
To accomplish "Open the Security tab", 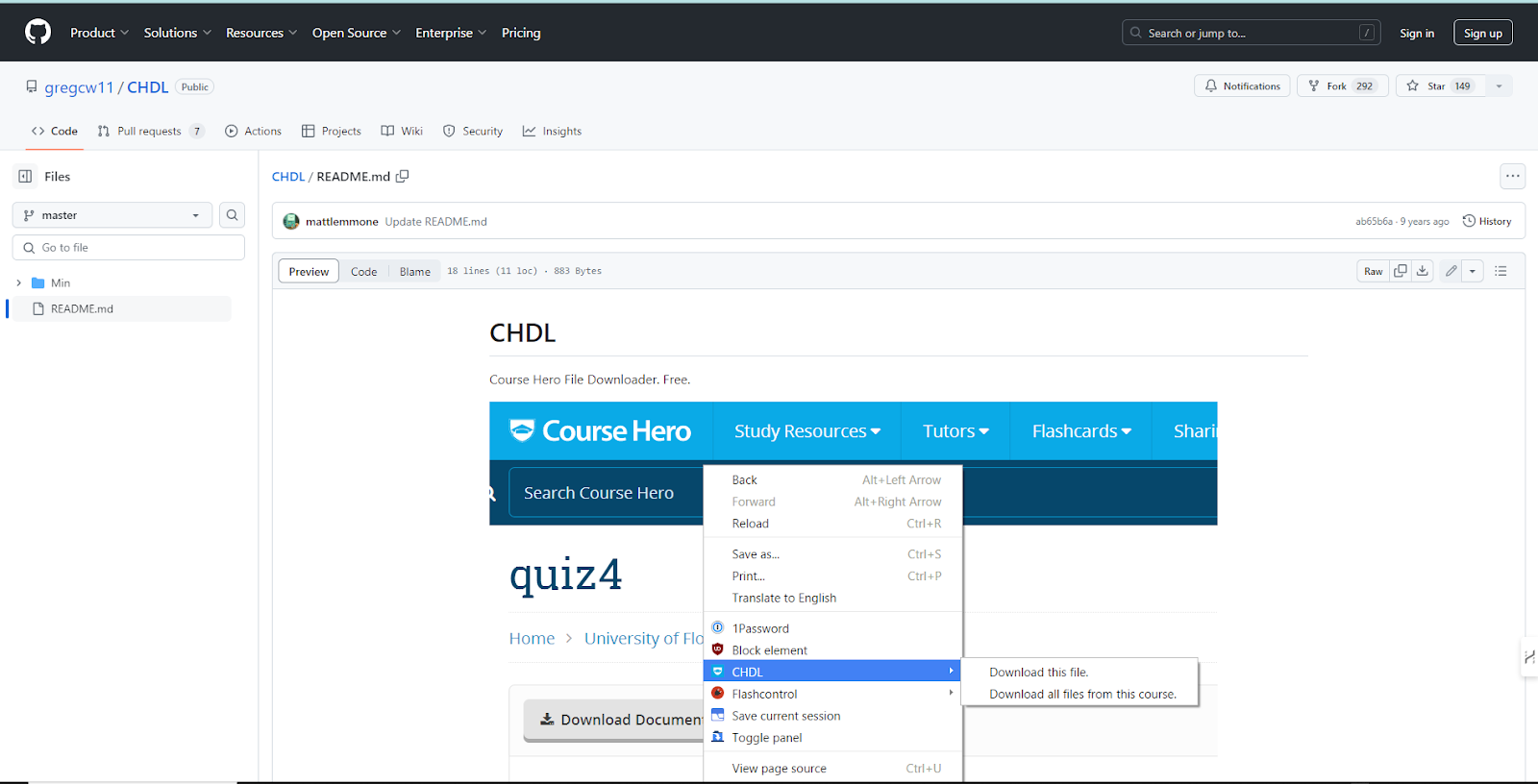I will click(473, 131).
